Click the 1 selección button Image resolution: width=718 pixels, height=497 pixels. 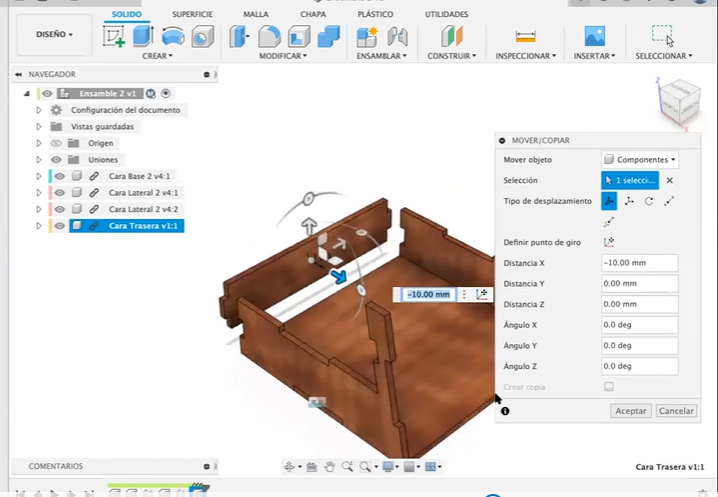pyautogui.click(x=630, y=180)
